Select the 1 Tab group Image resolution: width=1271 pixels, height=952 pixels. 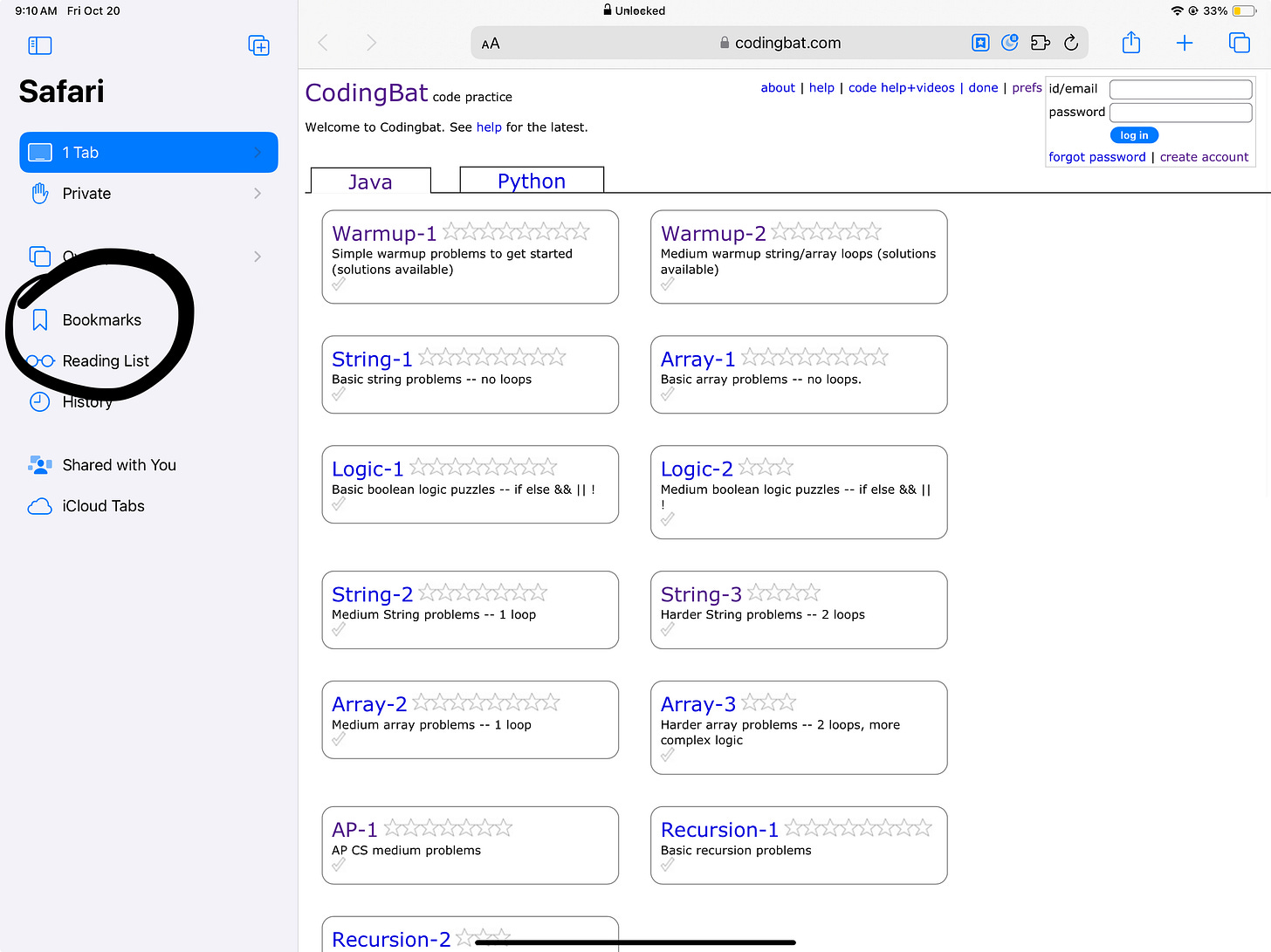point(148,153)
